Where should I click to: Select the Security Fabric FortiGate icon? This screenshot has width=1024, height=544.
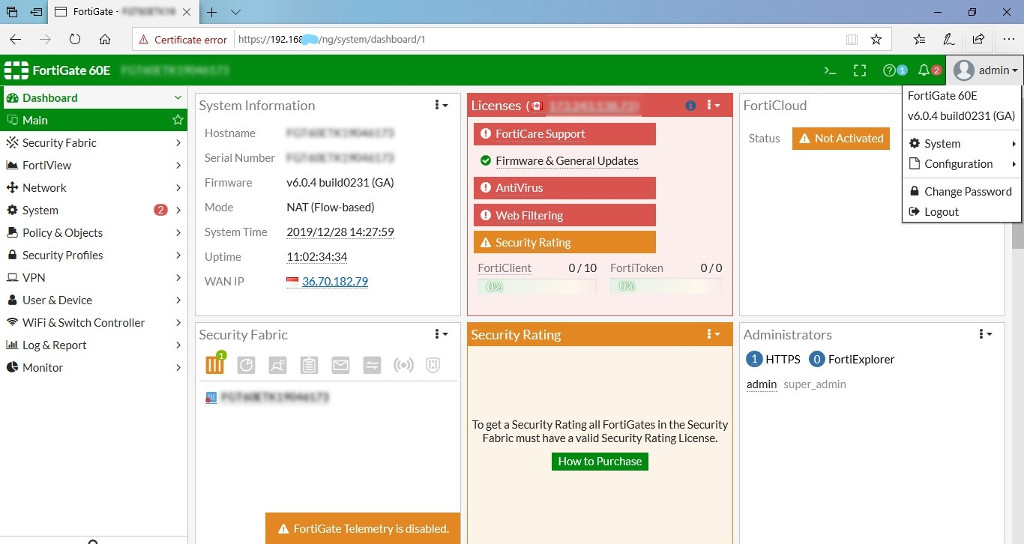click(x=215, y=364)
